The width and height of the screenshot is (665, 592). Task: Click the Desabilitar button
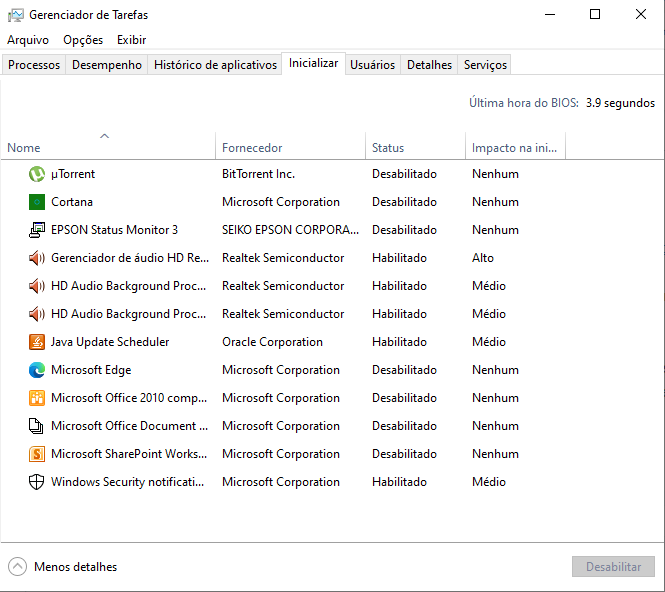[x=613, y=567]
